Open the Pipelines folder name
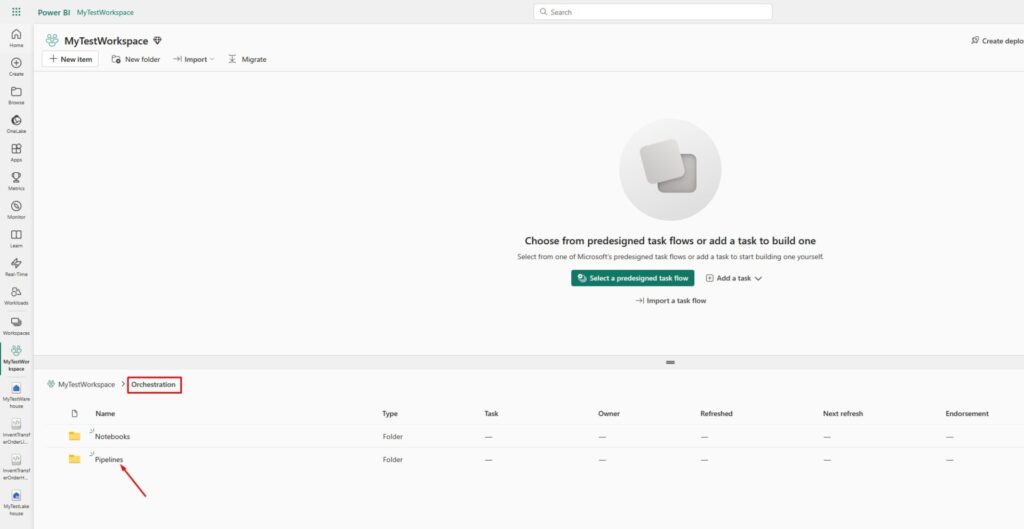Viewport: 1024px width, 529px height. [x=109, y=460]
